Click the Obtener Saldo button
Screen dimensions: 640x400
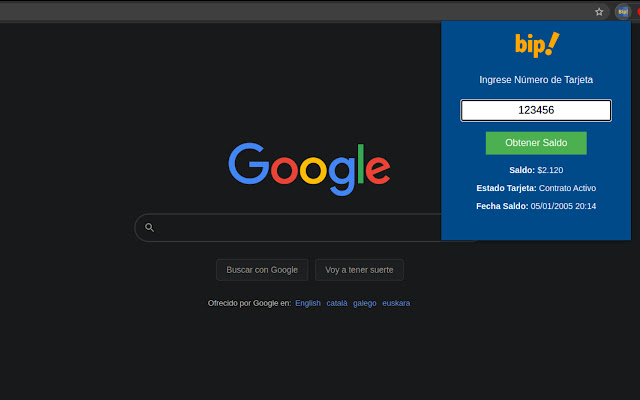pyautogui.click(x=536, y=143)
